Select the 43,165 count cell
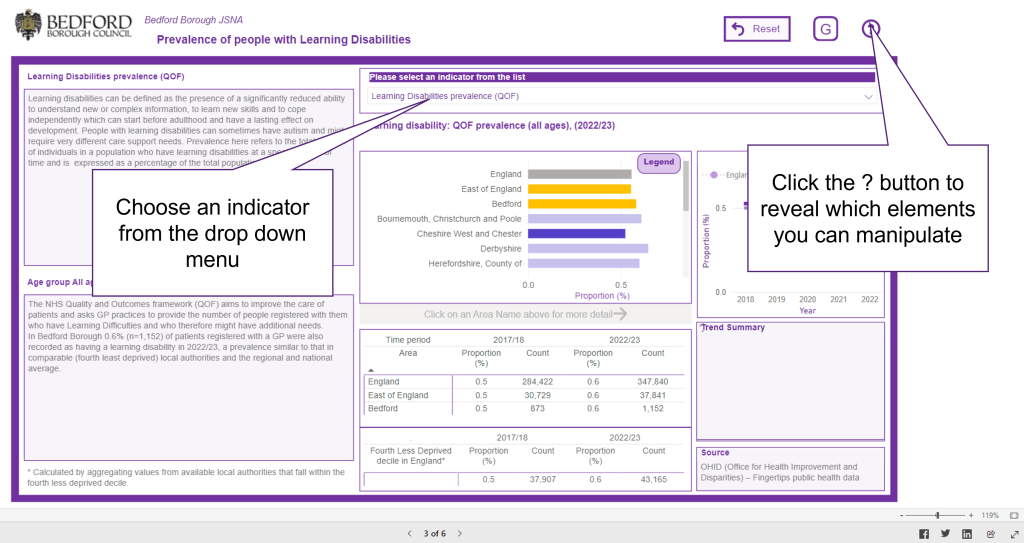The width and height of the screenshot is (1024, 543). pyautogui.click(x=654, y=479)
